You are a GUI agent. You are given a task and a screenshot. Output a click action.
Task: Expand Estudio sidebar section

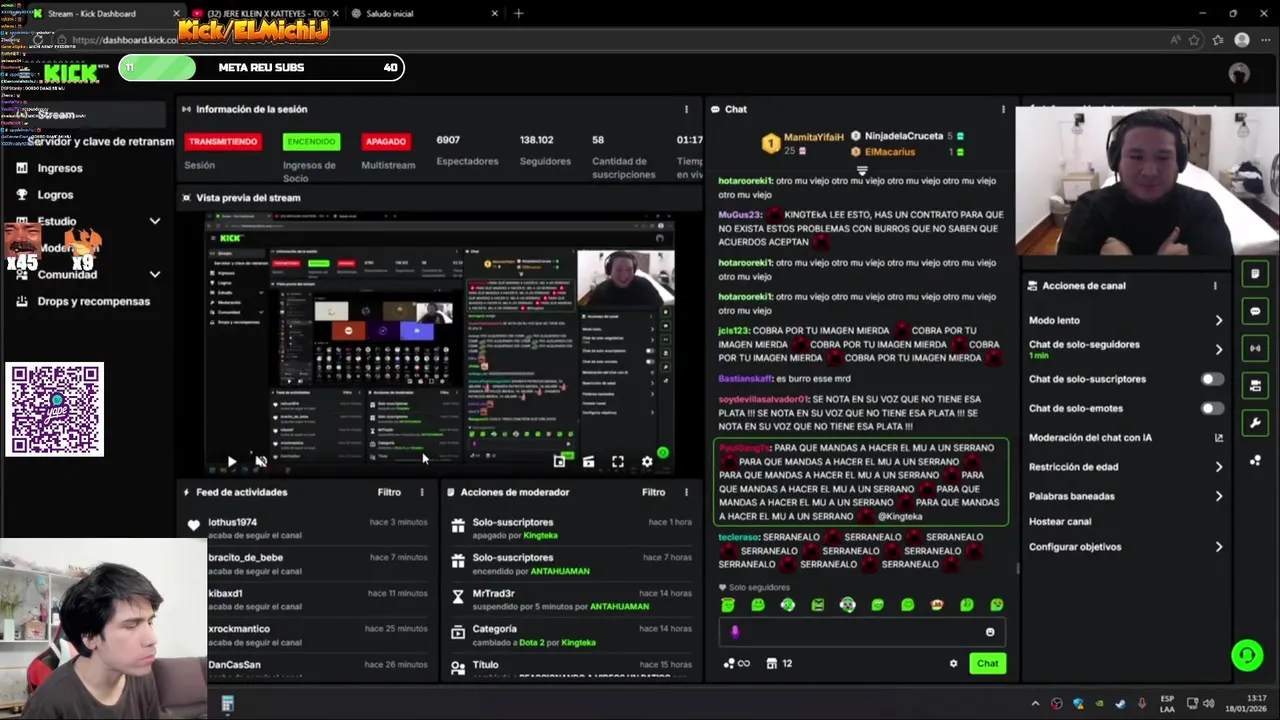coord(155,221)
